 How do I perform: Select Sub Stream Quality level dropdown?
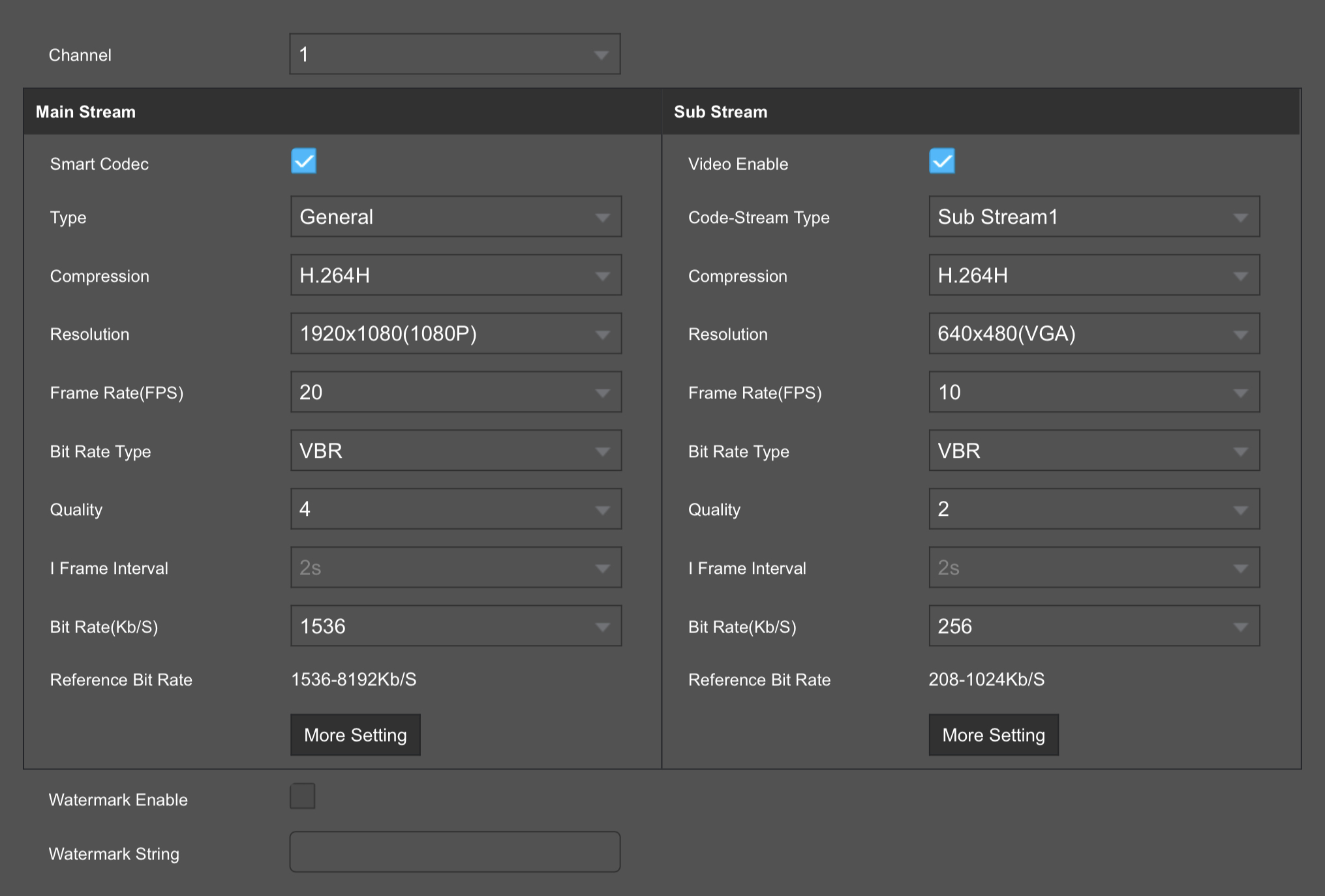[x=1092, y=510]
